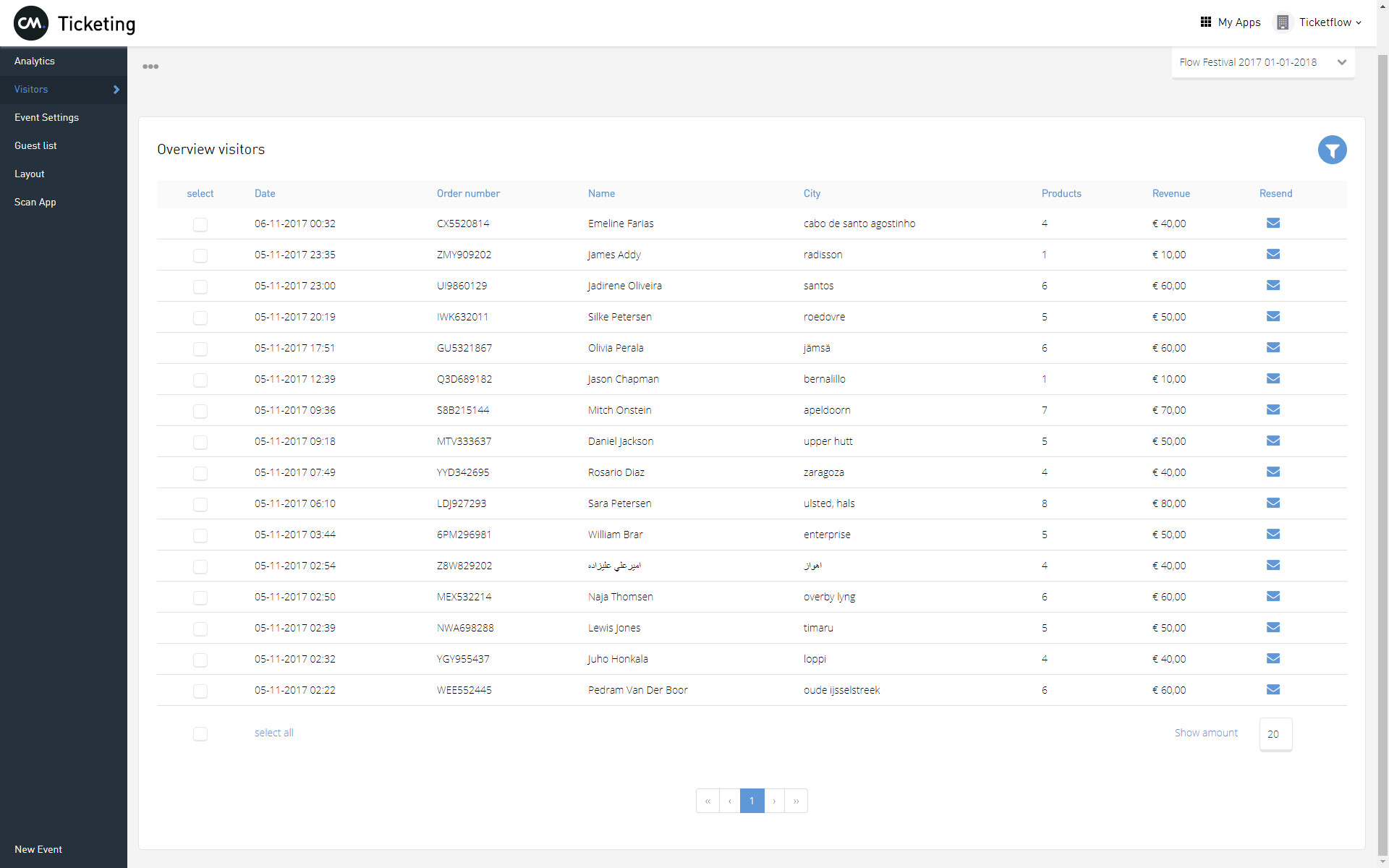Tick checkbox for Silke Petersen row
This screenshot has height=868, width=1389.
click(200, 318)
